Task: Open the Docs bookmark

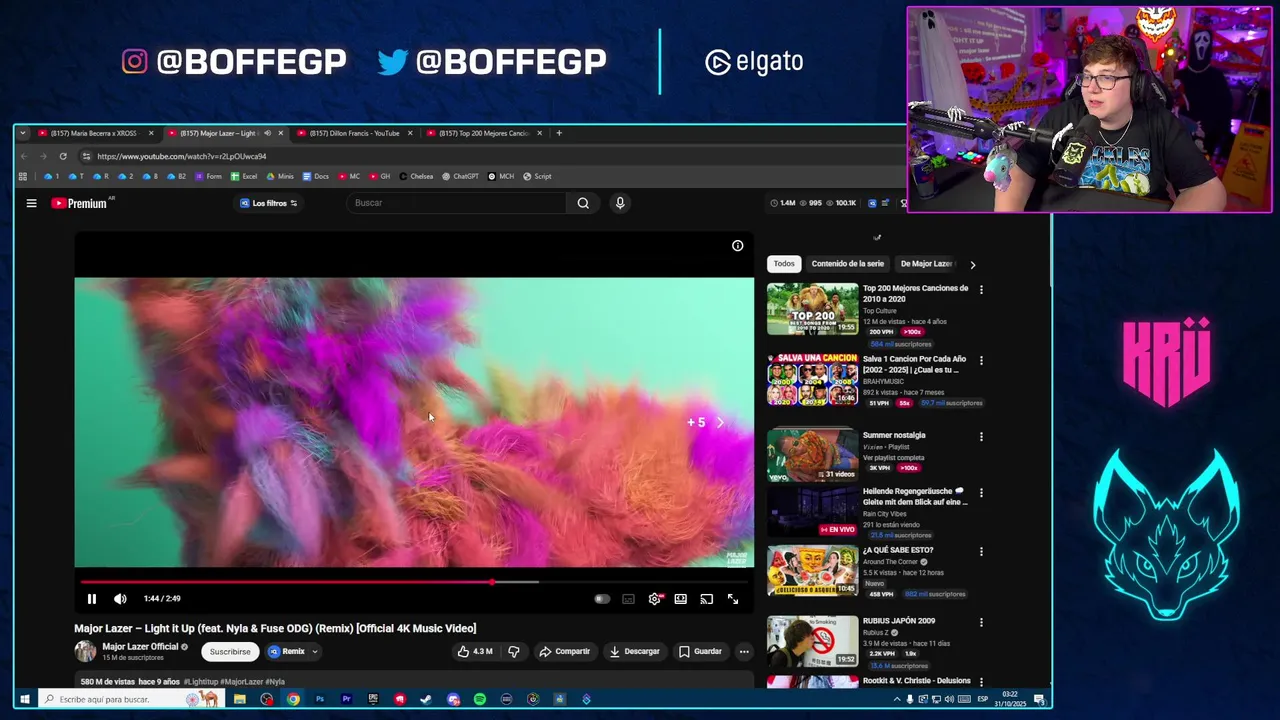Action: (x=315, y=176)
